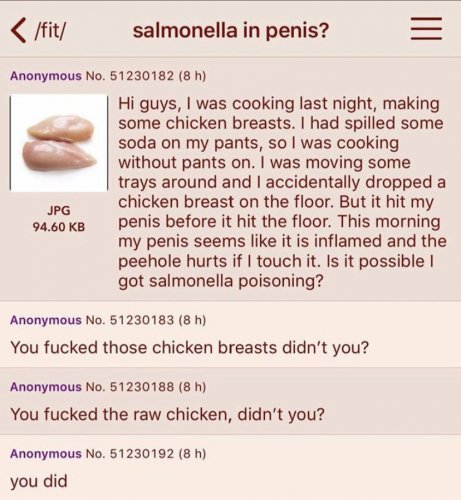Open the chicken breast thumbnail image

tap(59, 143)
